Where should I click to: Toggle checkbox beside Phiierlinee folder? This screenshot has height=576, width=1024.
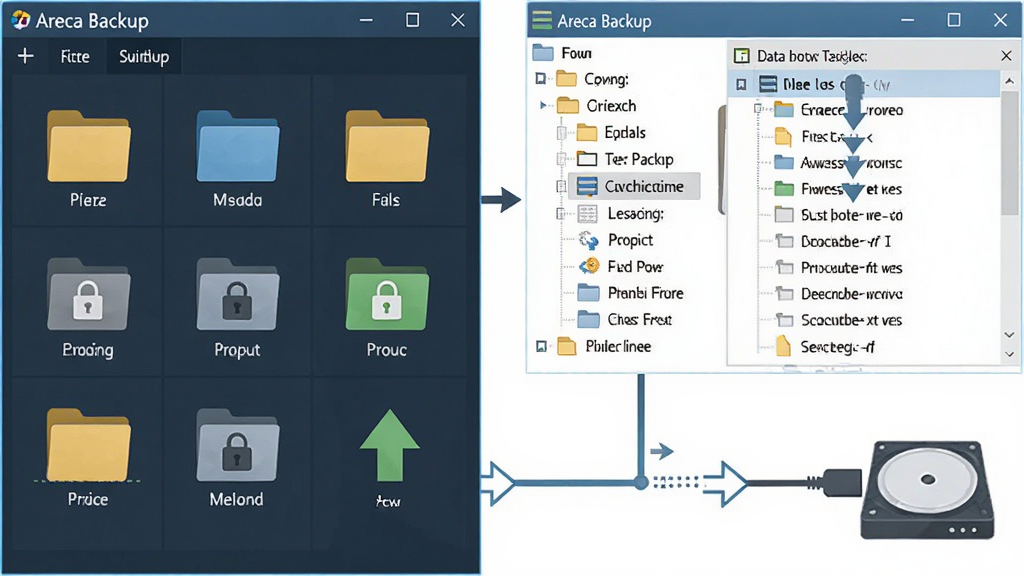pyautogui.click(x=541, y=347)
